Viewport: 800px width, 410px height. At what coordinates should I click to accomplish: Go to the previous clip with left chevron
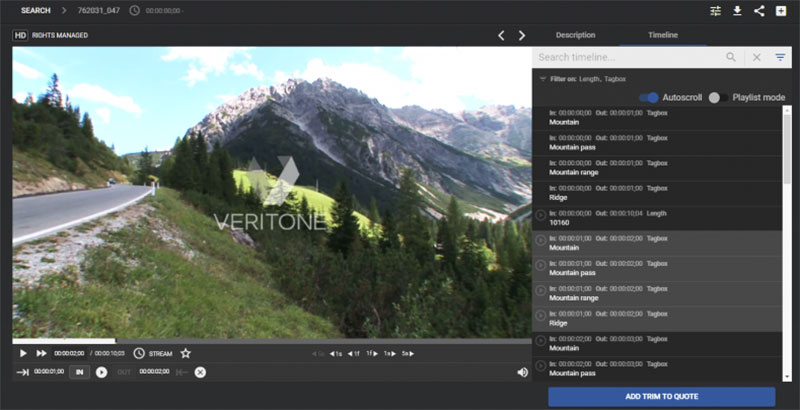pyautogui.click(x=501, y=35)
